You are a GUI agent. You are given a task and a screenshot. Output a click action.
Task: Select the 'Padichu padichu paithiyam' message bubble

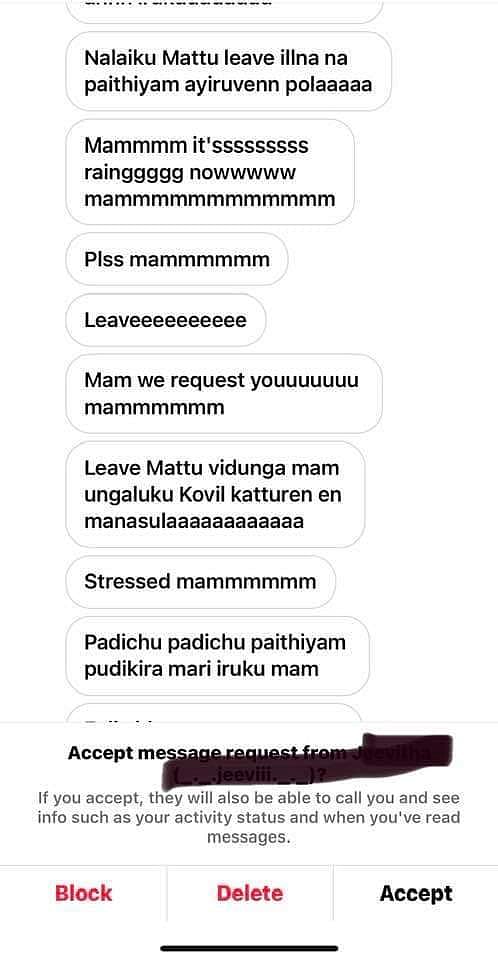tap(217, 655)
